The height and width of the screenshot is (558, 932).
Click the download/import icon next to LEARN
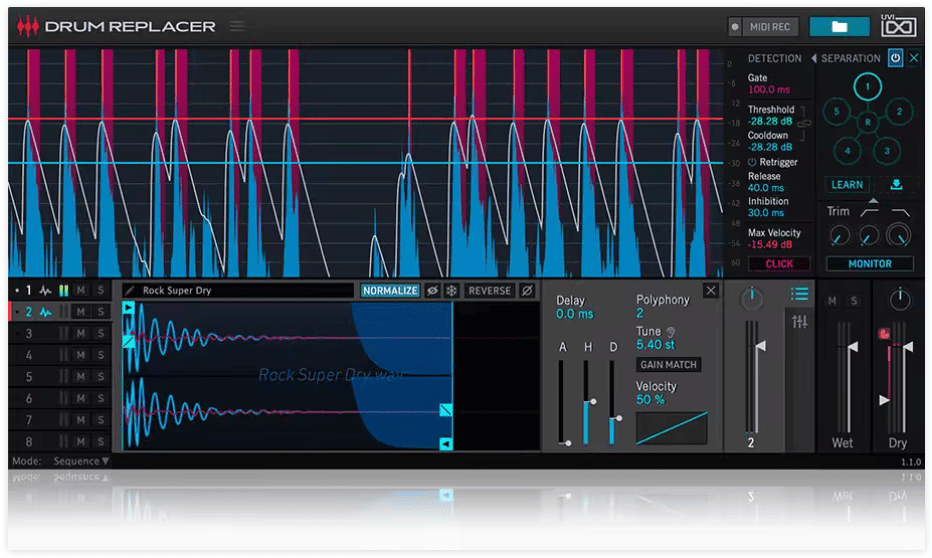[896, 185]
